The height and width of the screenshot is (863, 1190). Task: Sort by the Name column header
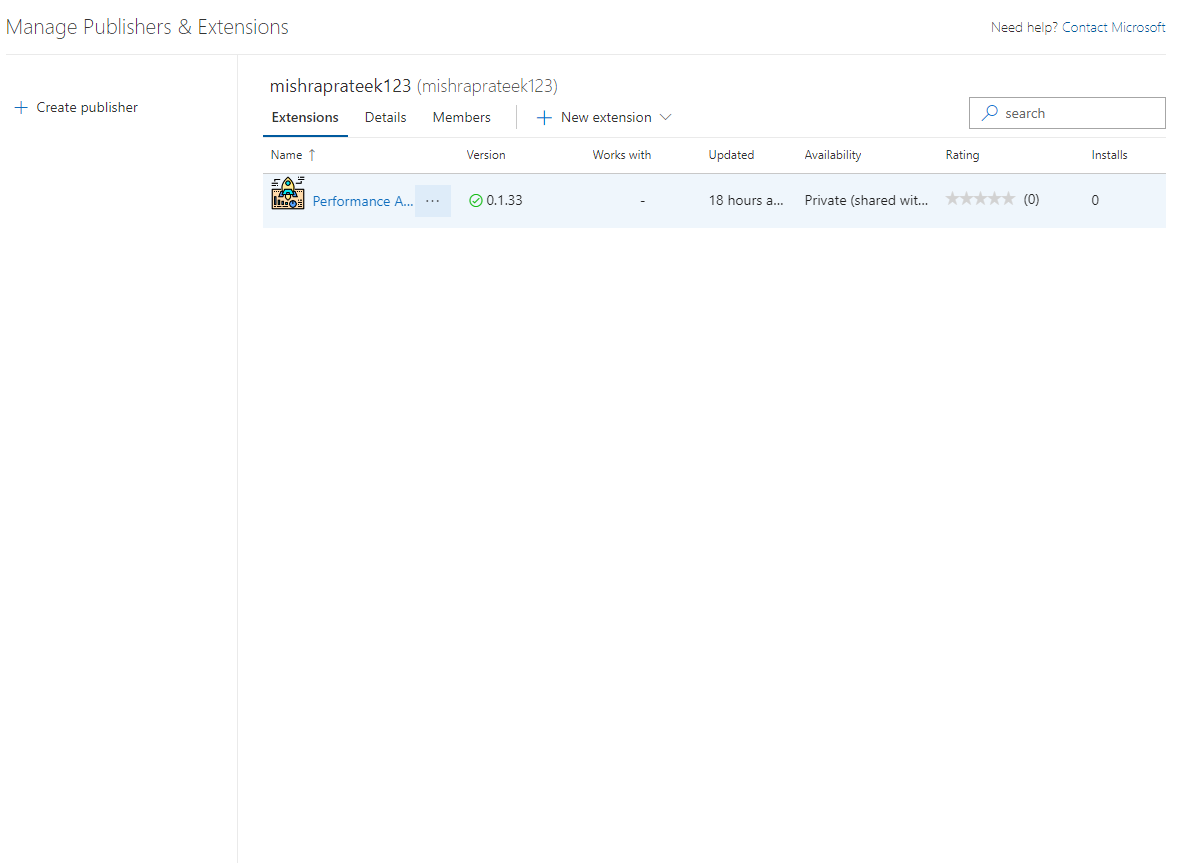pyautogui.click(x=286, y=155)
